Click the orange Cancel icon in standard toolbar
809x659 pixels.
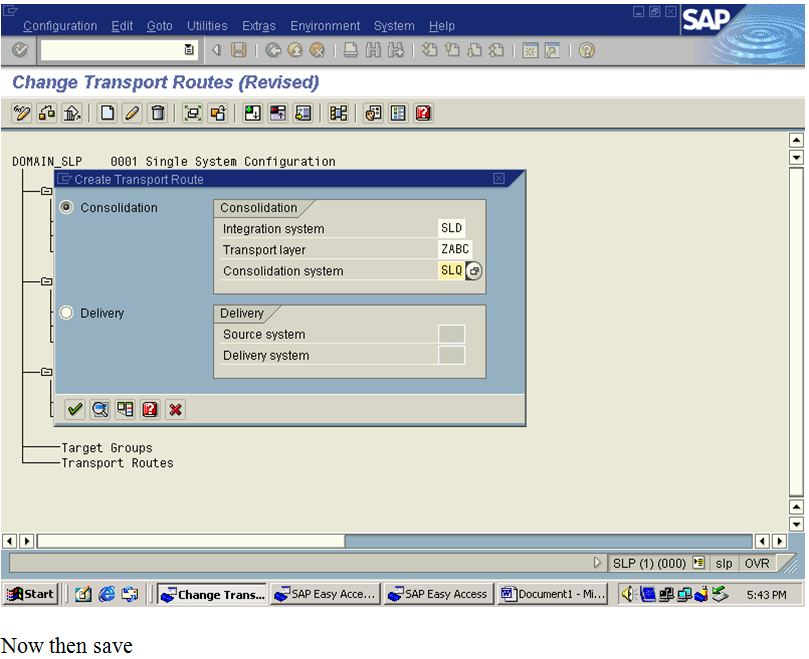(x=317, y=50)
